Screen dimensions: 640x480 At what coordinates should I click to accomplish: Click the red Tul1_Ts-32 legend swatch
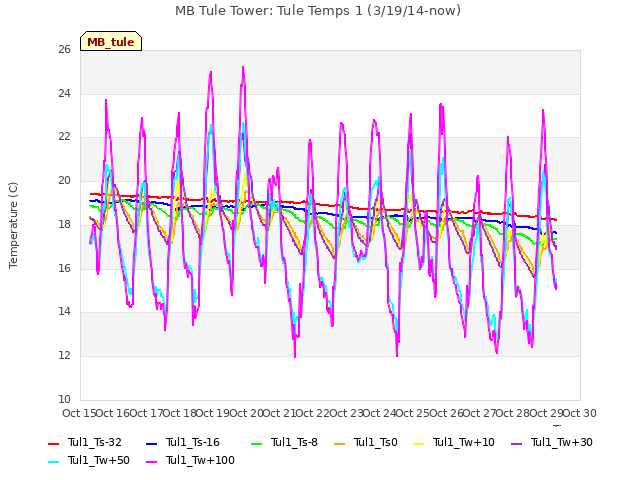click(x=53, y=443)
